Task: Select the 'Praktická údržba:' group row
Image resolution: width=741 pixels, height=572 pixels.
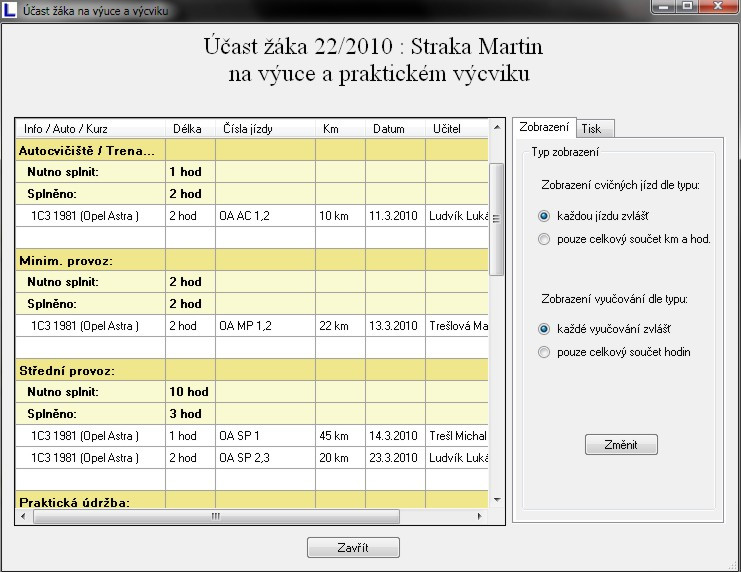Action: [252, 500]
